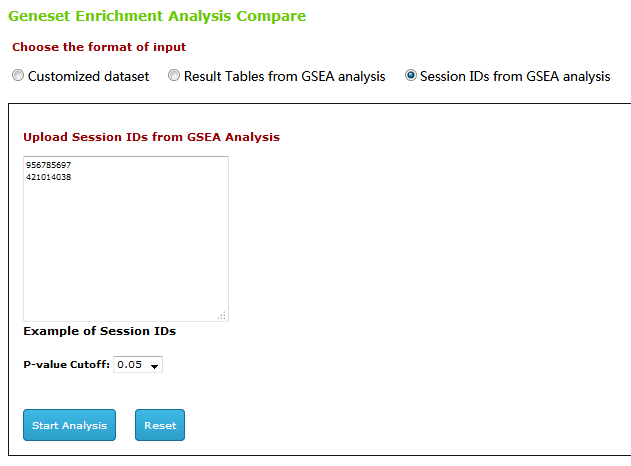
Task: Click the arrow on the 0.05 combo box
Action: 155,366
